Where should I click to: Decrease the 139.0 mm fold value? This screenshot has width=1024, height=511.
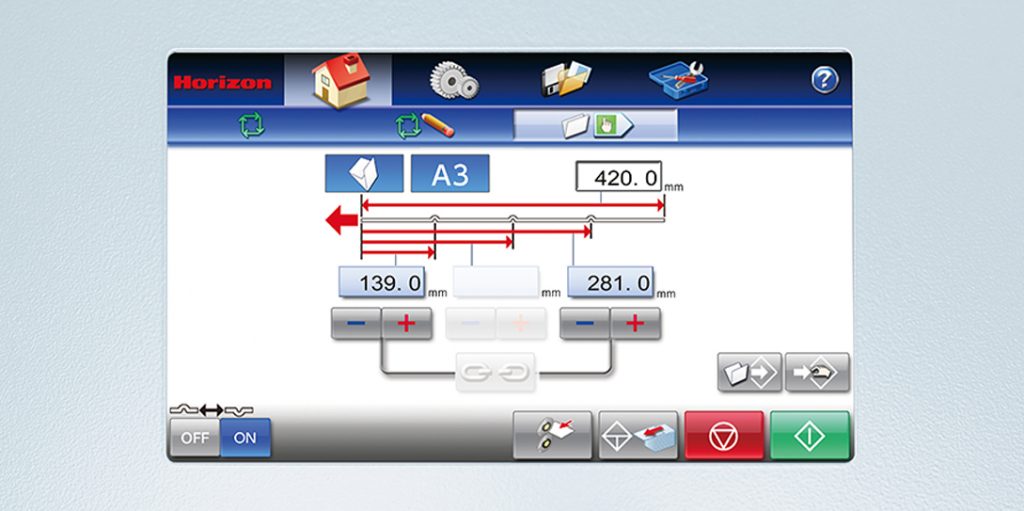pyautogui.click(x=356, y=323)
